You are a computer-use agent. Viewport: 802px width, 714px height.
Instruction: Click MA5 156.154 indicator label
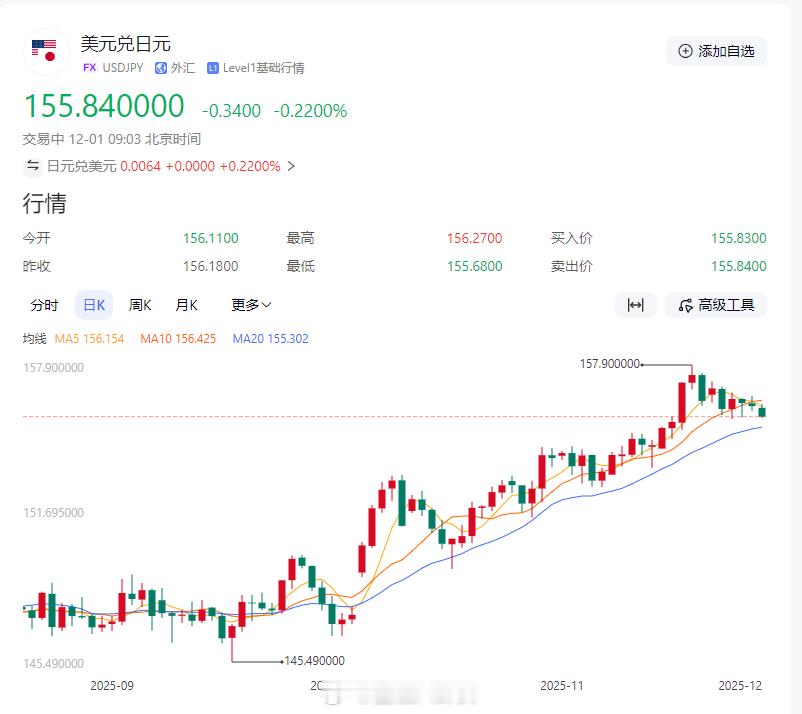(89, 339)
